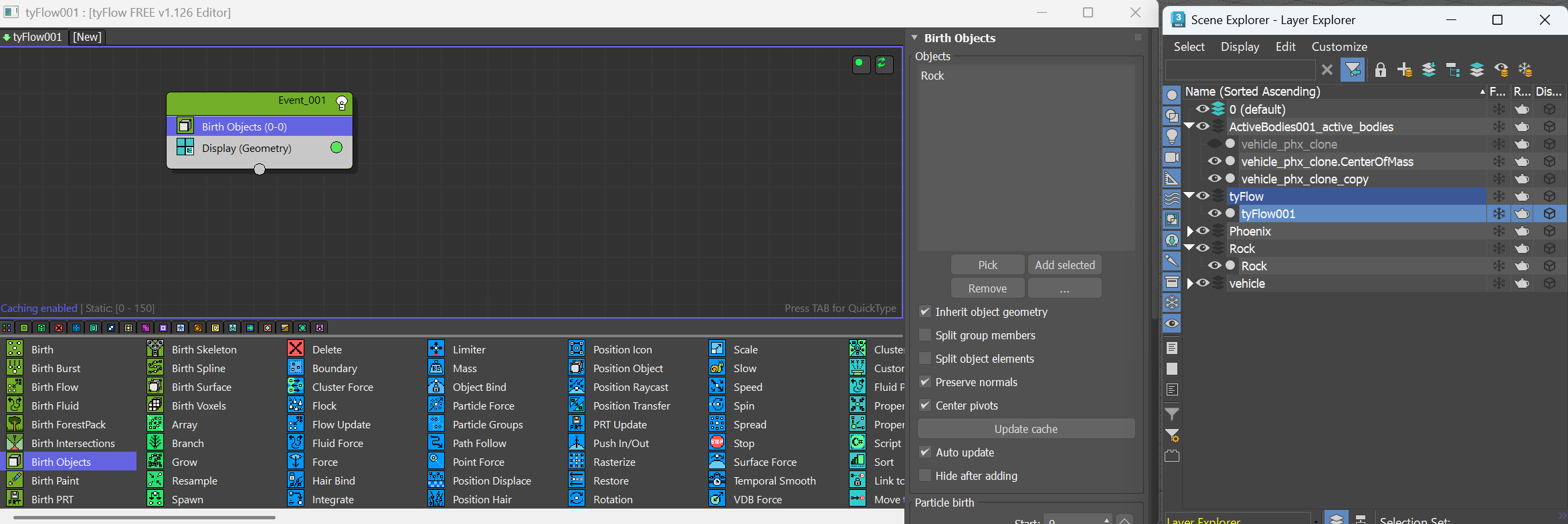Expand the vehicle layer
The image size is (1568, 524).
[1190, 283]
